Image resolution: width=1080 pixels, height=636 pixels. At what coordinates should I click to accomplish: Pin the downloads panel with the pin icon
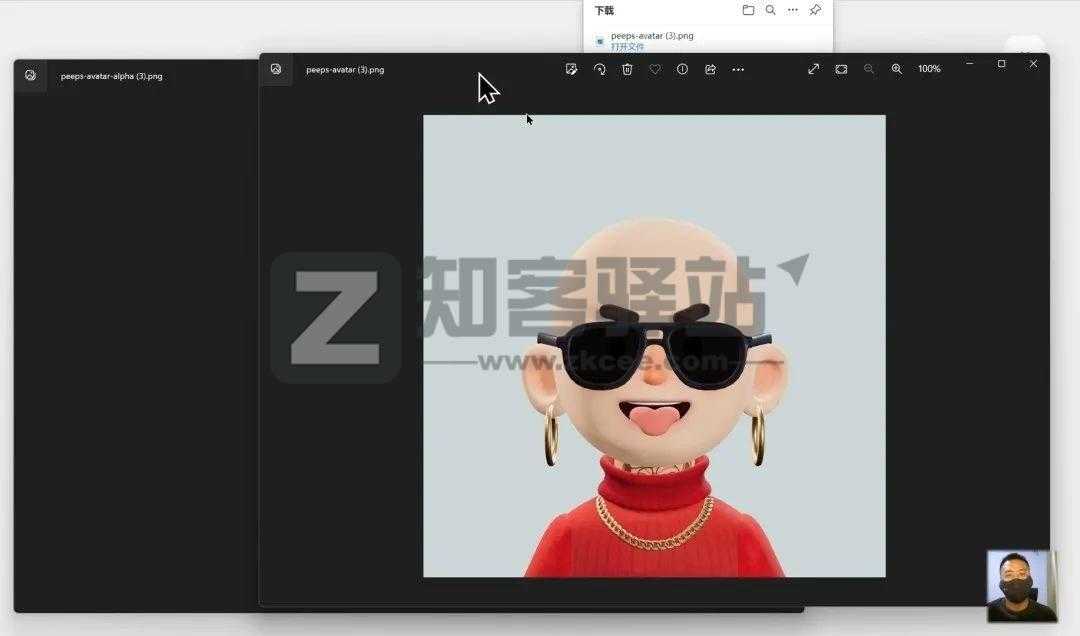tap(815, 10)
